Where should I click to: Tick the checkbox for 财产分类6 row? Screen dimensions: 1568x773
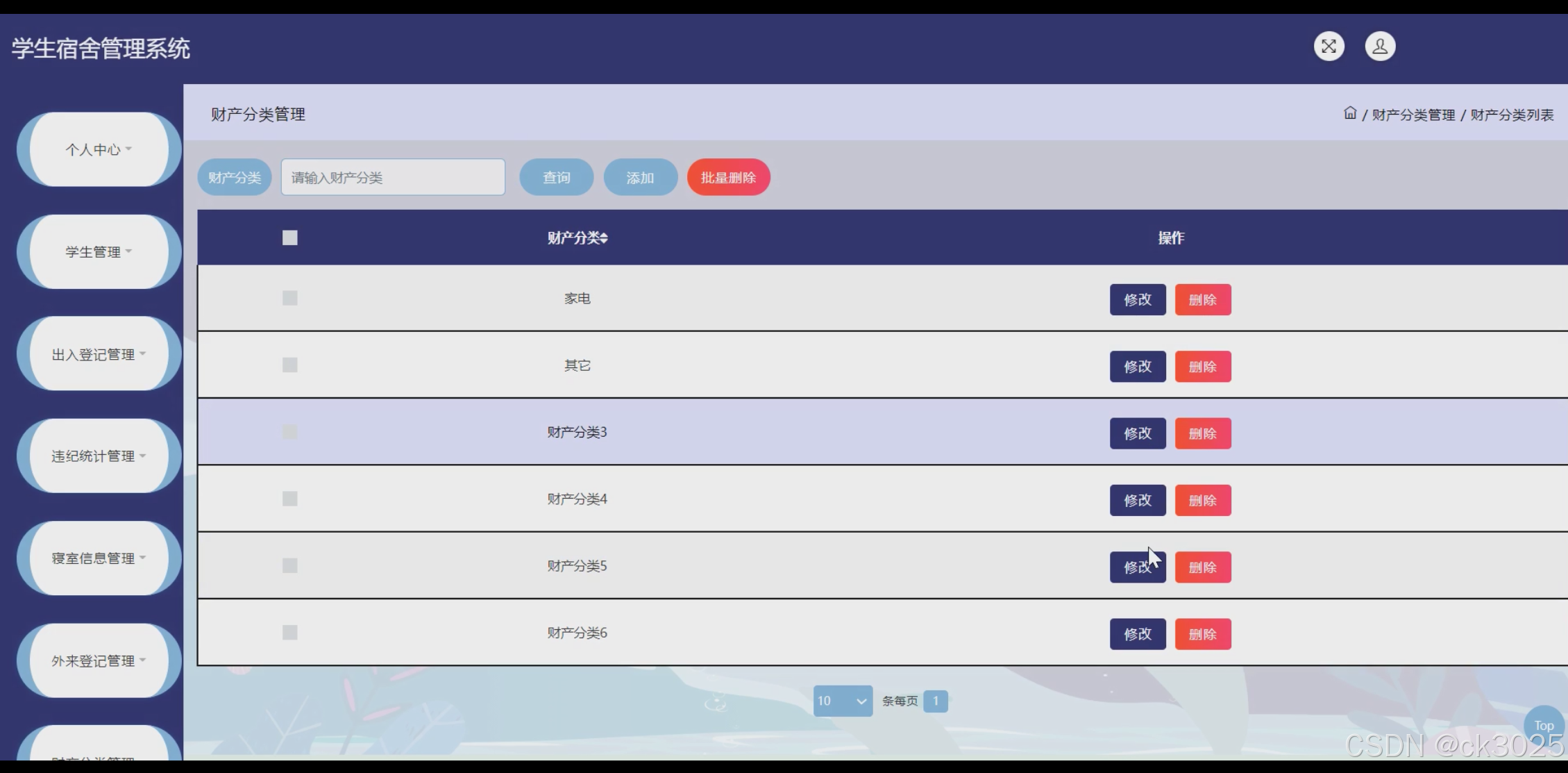click(x=290, y=633)
